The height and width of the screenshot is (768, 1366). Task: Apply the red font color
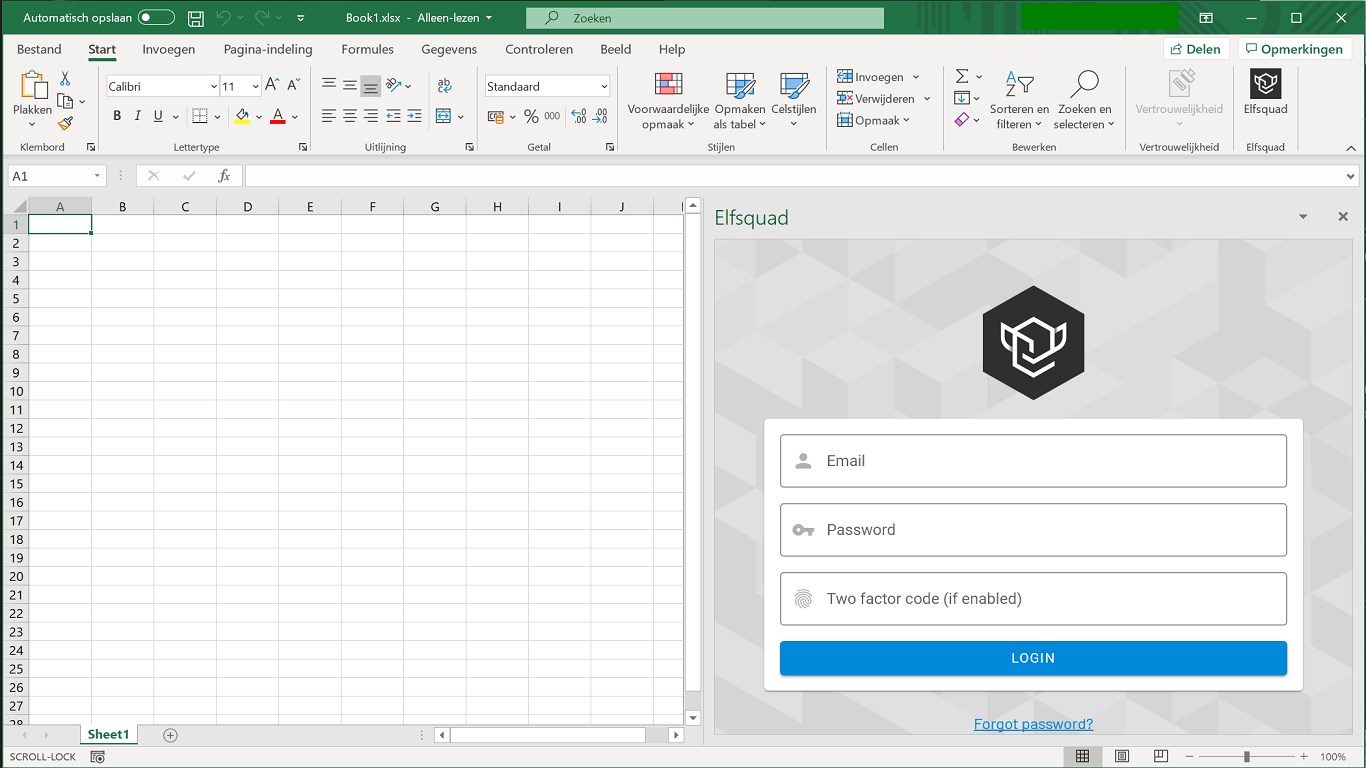(x=278, y=117)
